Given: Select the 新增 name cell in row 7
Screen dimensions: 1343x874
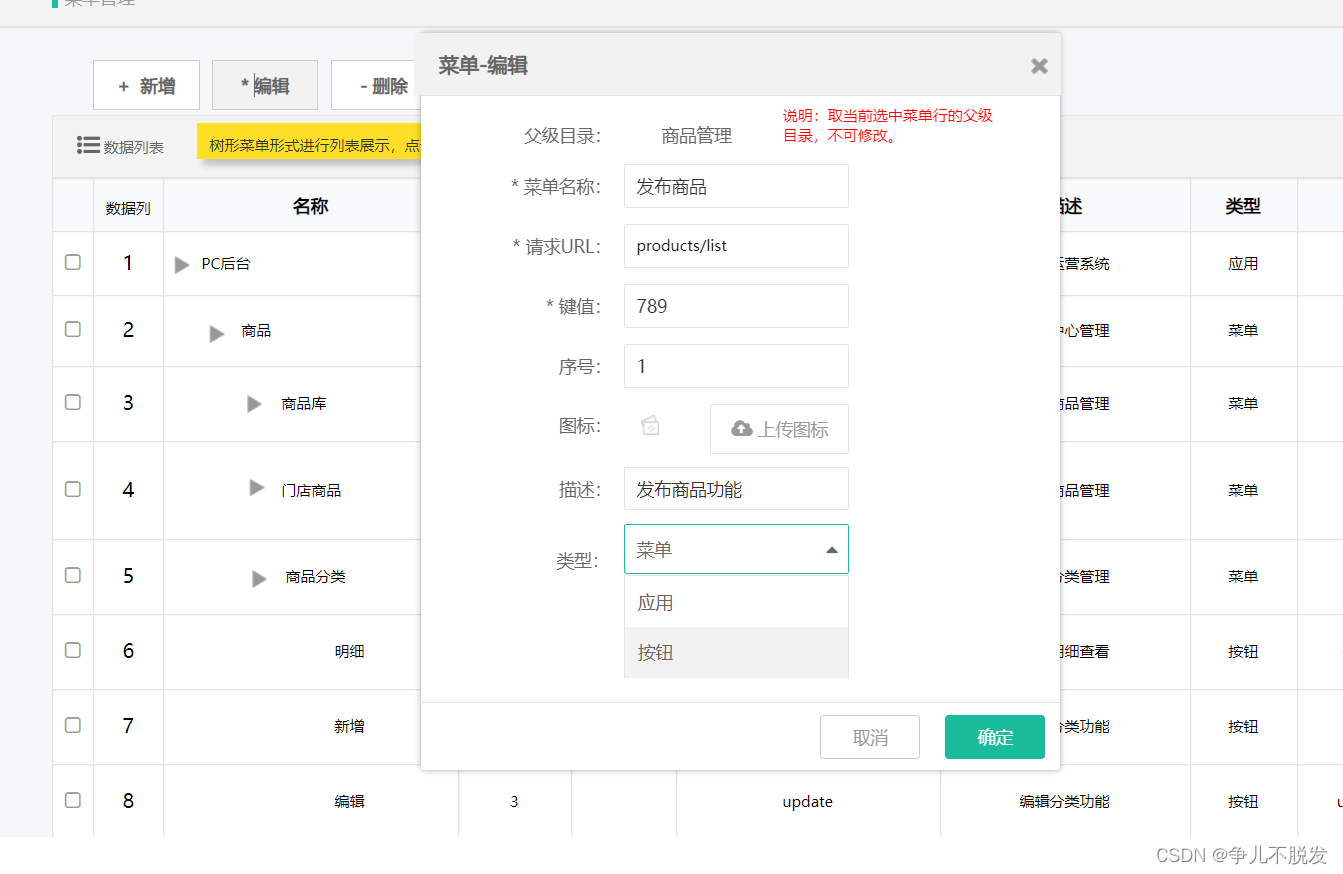Looking at the screenshot, I should pyautogui.click(x=349, y=726).
